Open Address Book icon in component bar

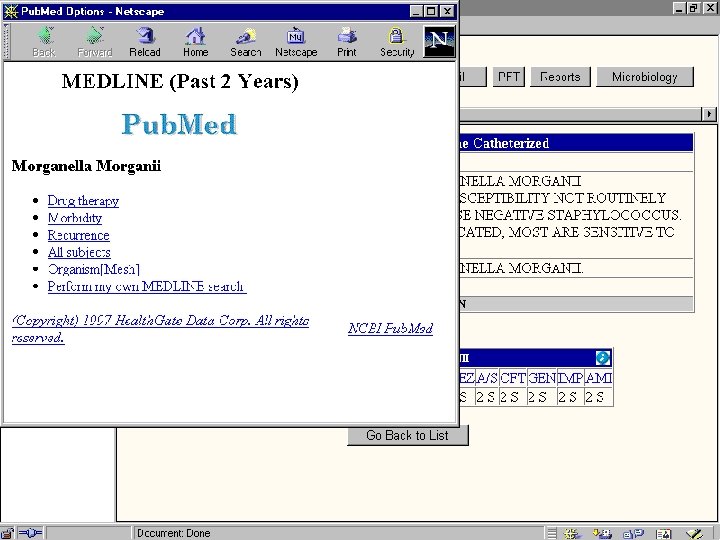[664, 534]
